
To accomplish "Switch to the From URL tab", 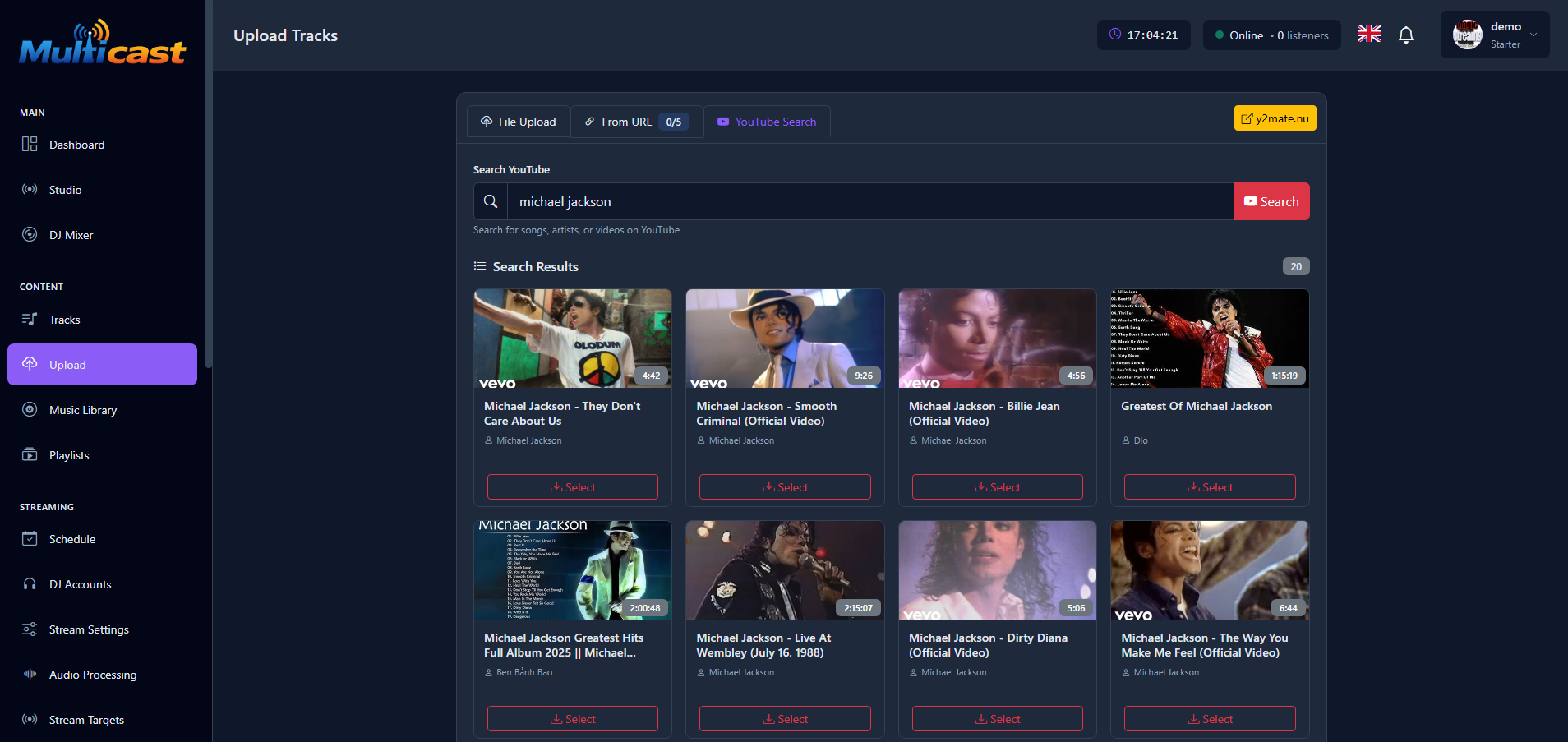I will (x=636, y=122).
